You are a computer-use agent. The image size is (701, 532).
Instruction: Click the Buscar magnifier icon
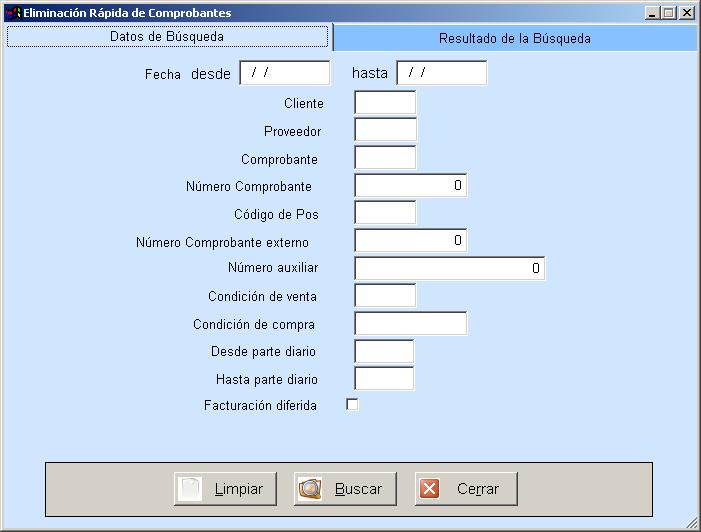coord(311,489)
